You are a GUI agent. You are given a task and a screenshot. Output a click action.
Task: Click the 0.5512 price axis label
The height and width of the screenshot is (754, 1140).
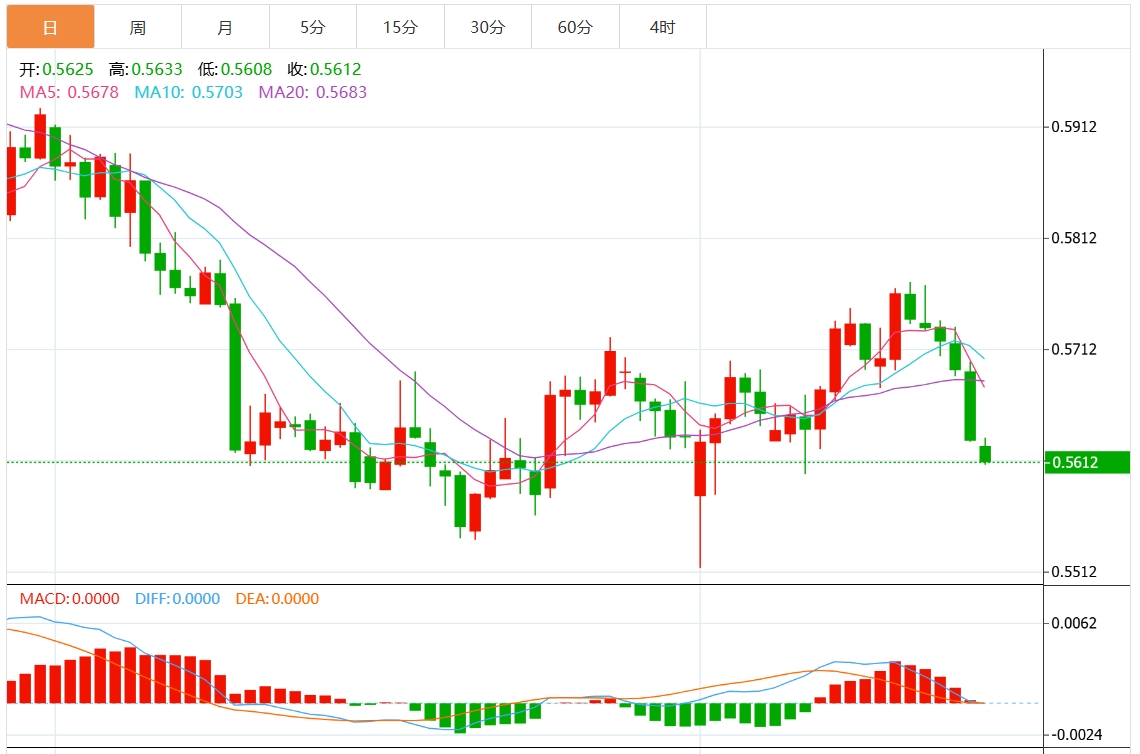coord(1074,572)
